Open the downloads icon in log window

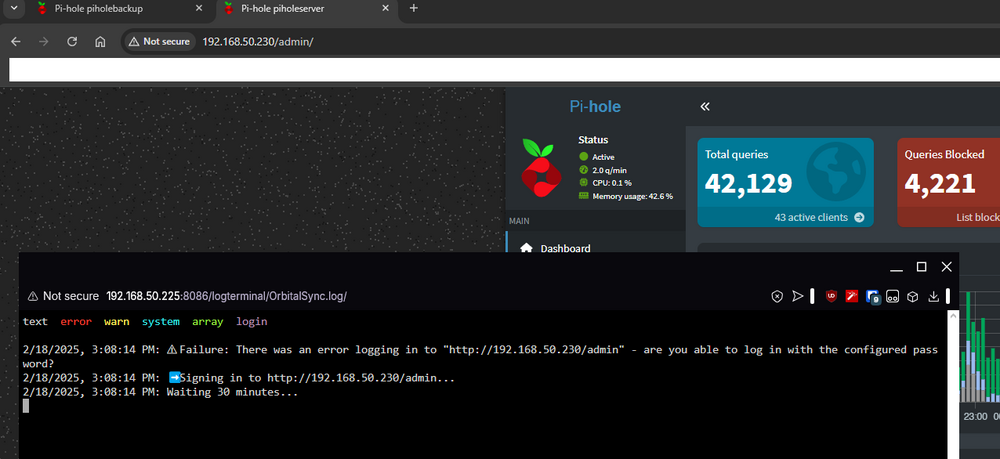pos(933,296)
